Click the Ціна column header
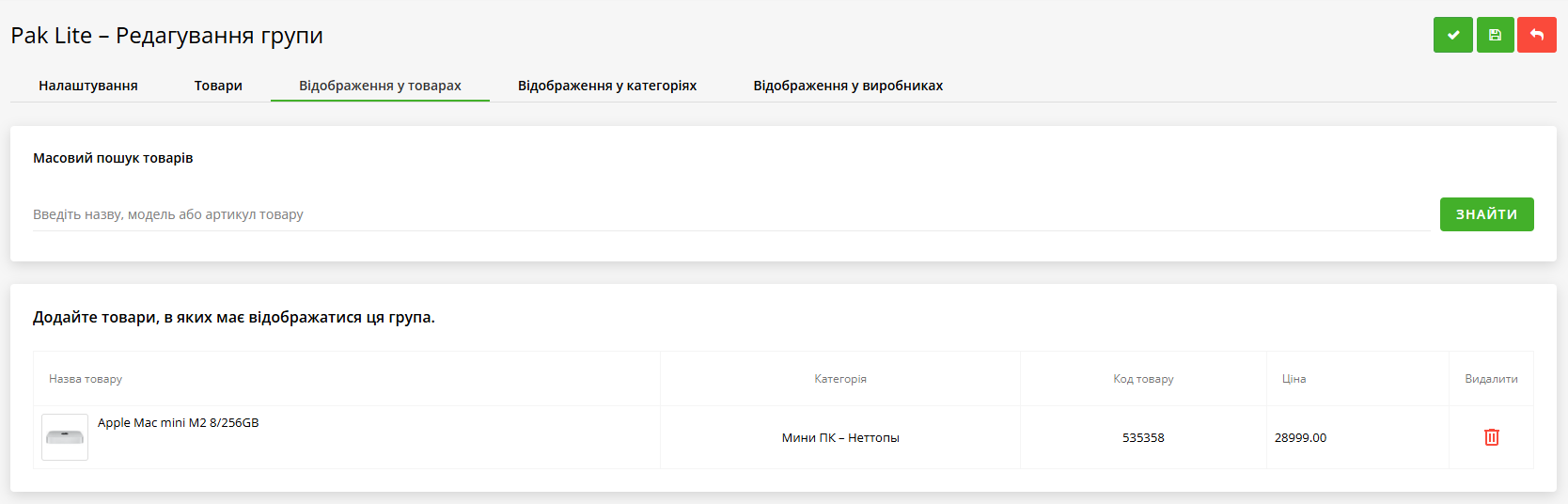Viewport: 1568px width, 504px height. [x=1294, y=379]
